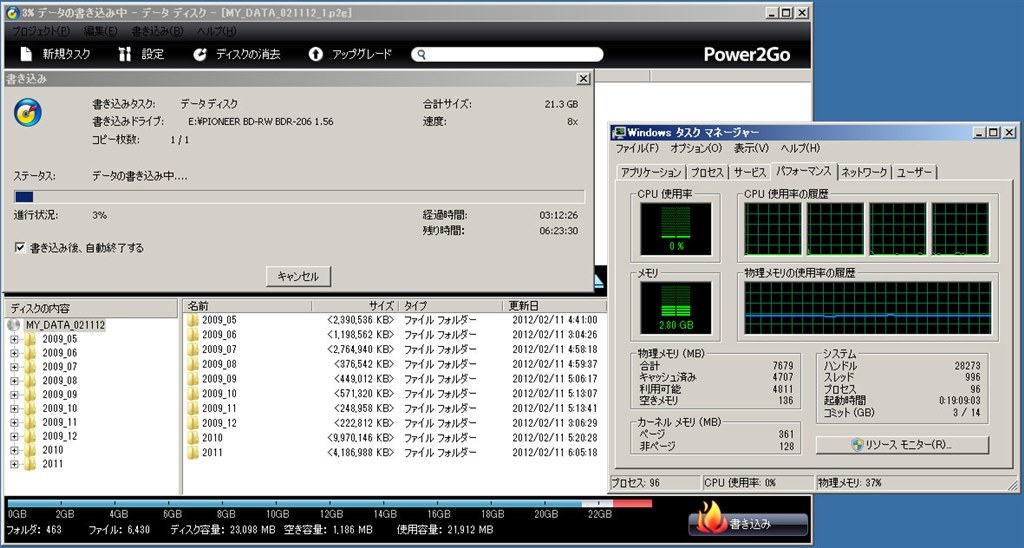Click the New Task (新規タスク) document icon
1024x548 pixels.
(25, 54)
